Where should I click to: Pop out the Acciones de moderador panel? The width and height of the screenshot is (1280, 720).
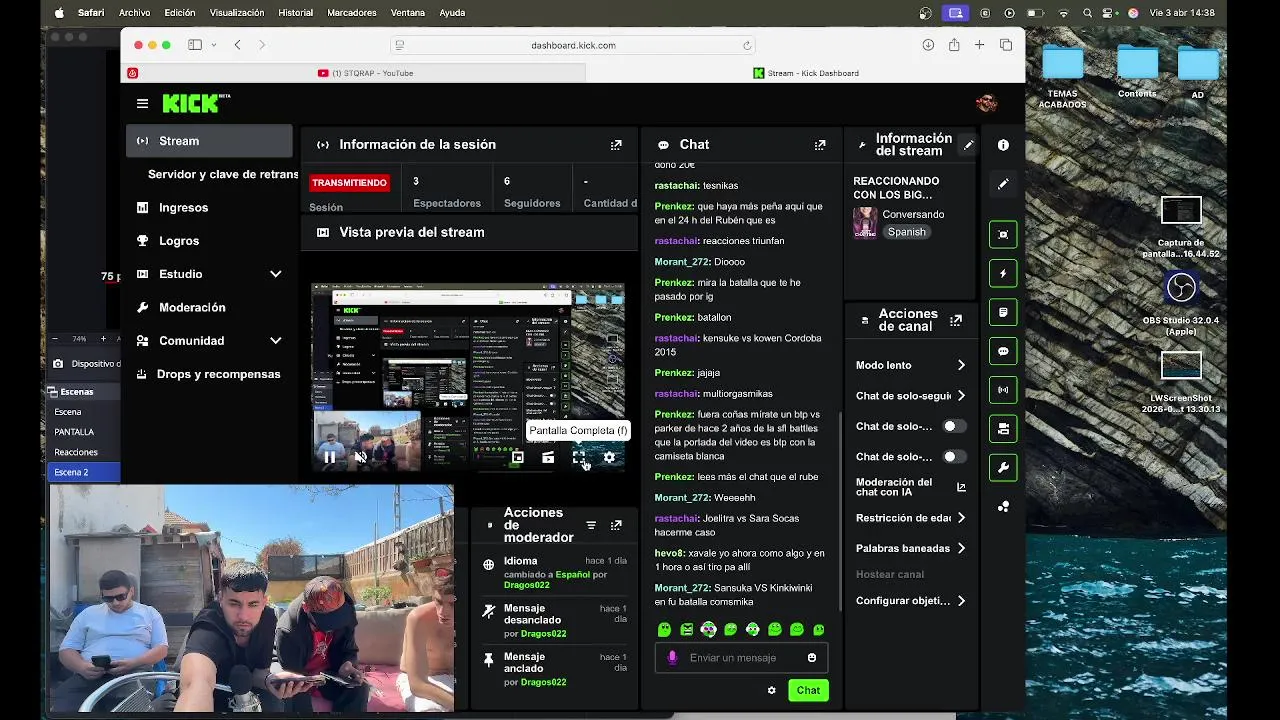click(616, 525)
